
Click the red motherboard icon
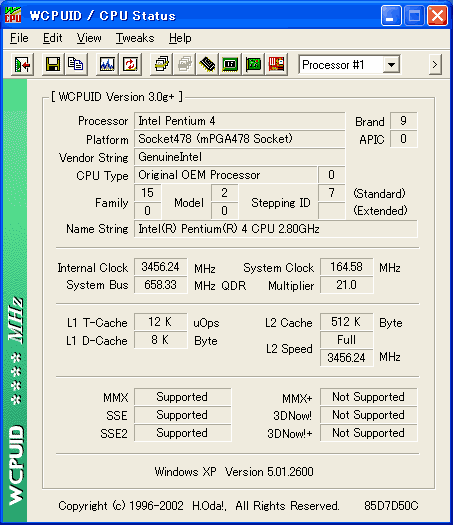click(x=276, y=64)
